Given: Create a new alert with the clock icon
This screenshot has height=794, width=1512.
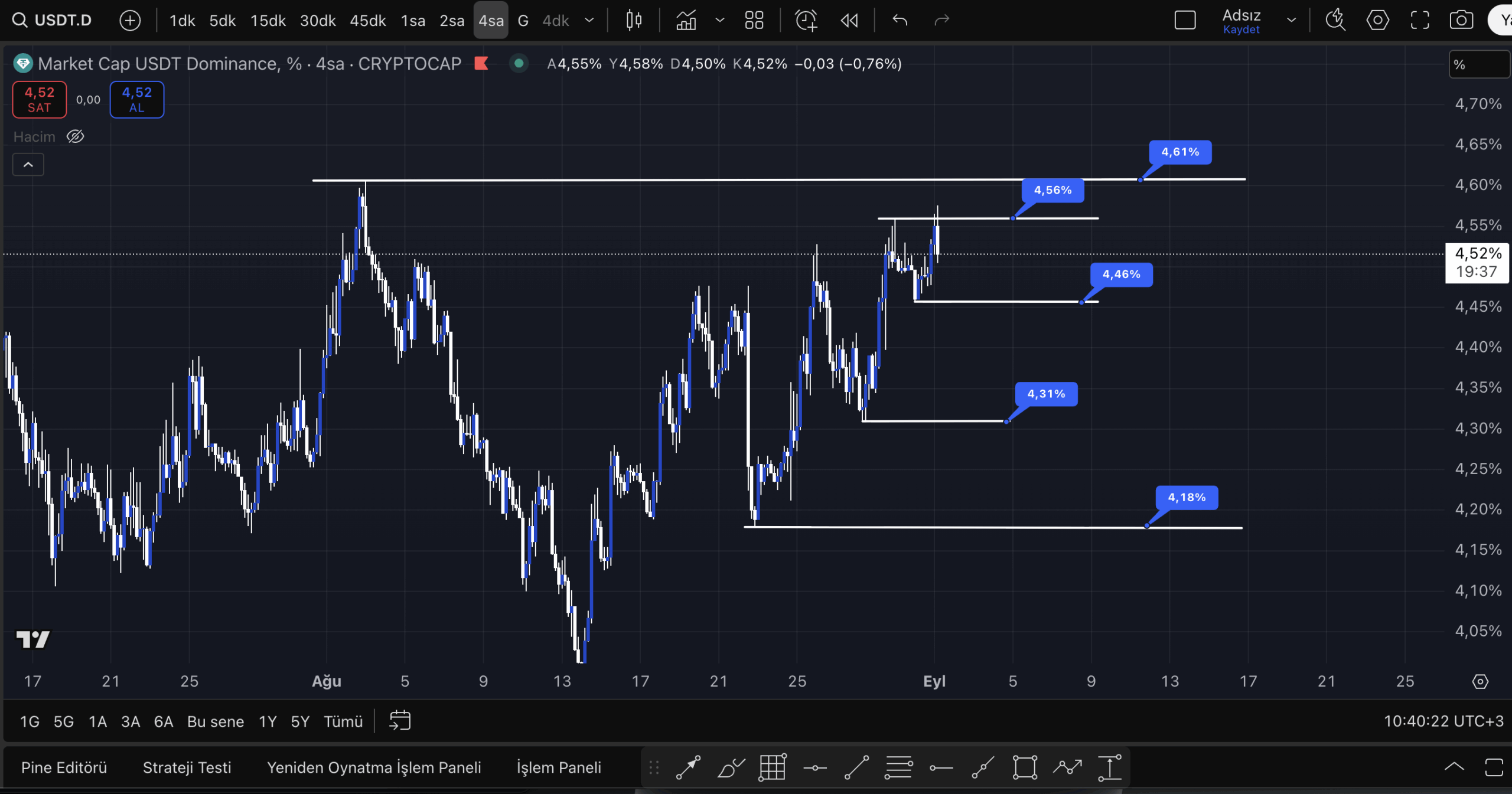Looking at the screenshot, I should coord(806,19).
